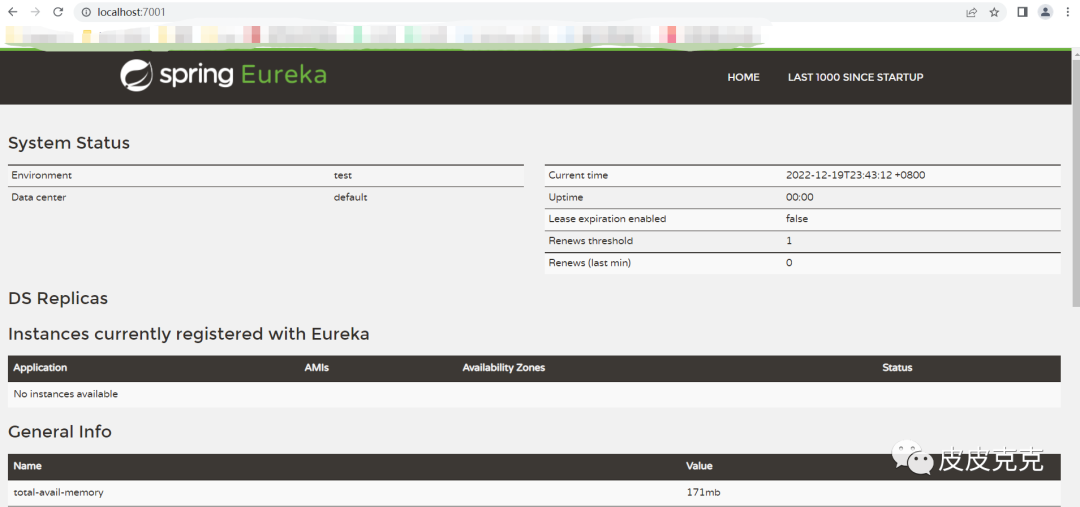1080x507 pixels.
Task: Click the Name column header
Action: tap(28, 466)
